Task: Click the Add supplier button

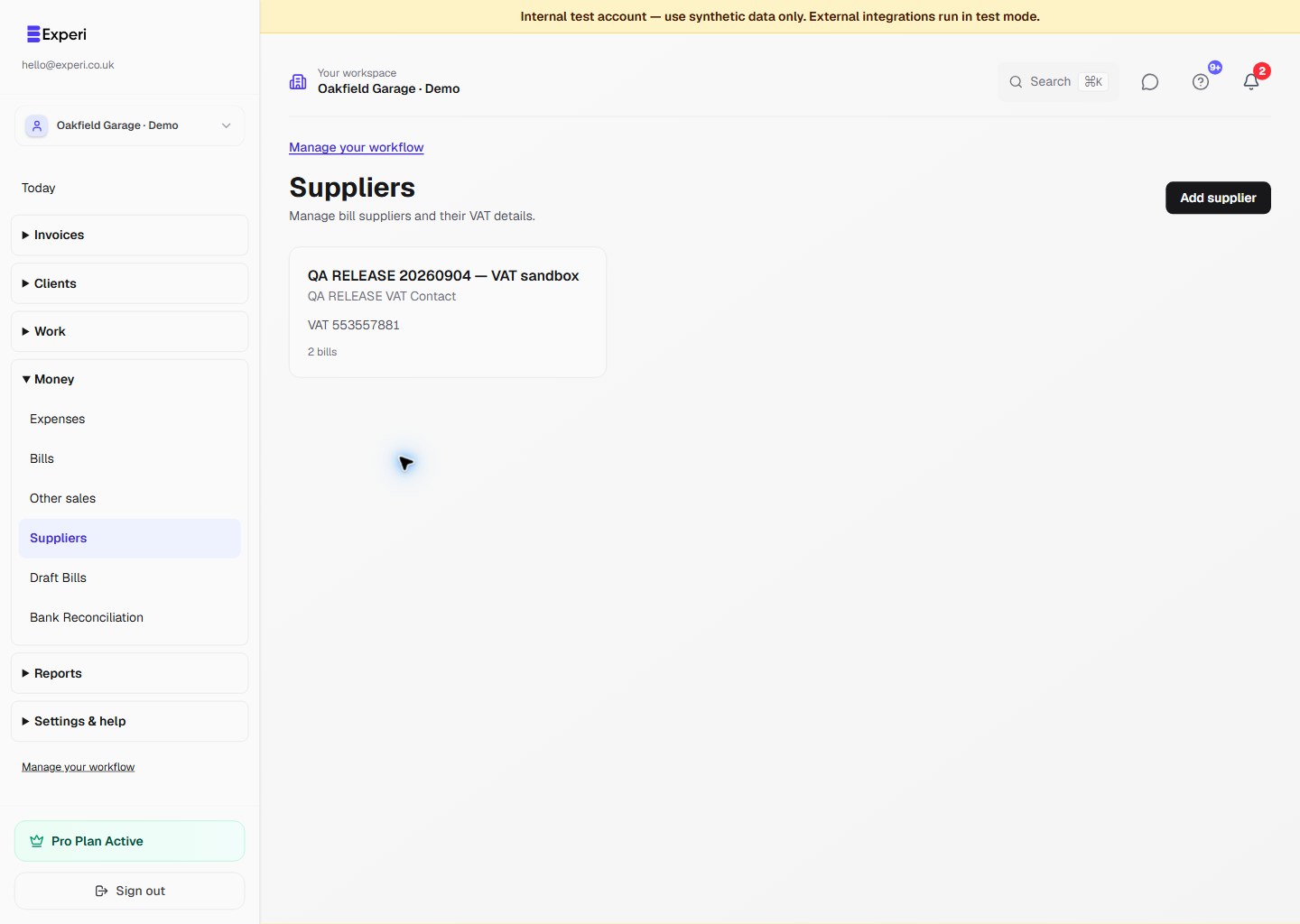Action: [1218, 198]
